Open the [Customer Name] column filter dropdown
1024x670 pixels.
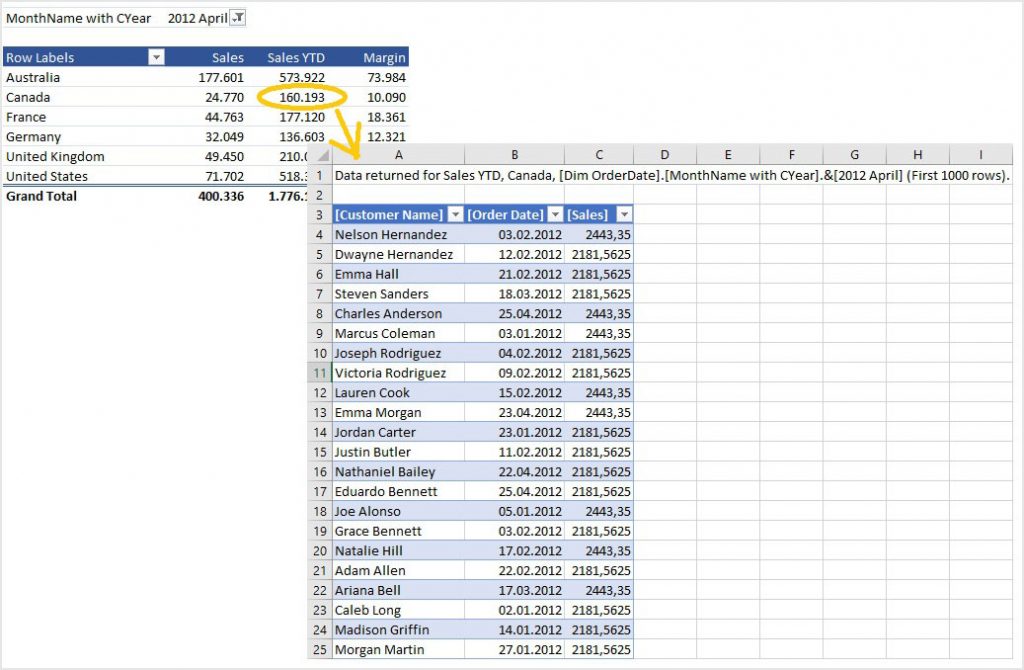click(456, 214)
